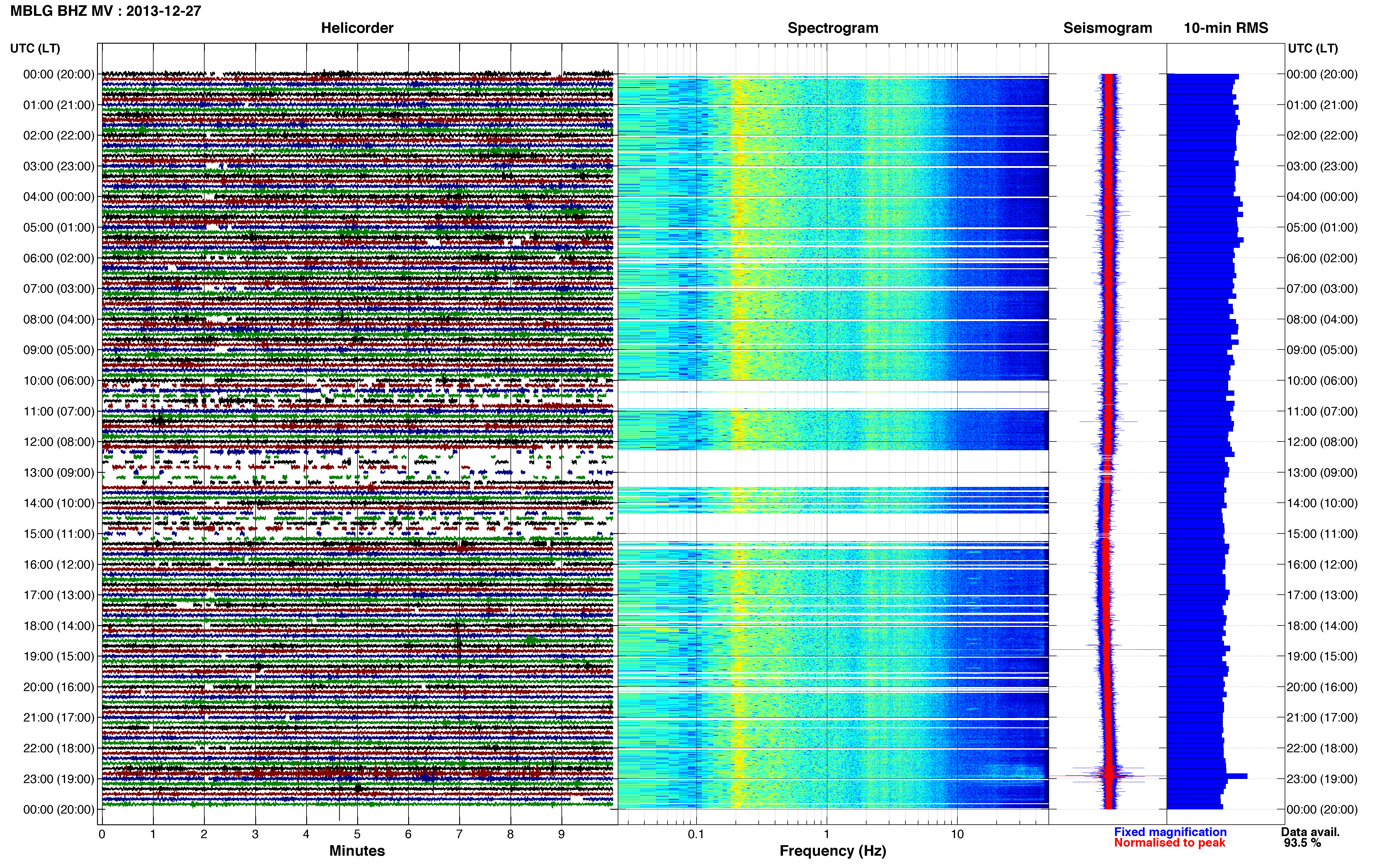Click the 'Data avail.' label
Viewport: 1389px width, 868px height.
click(1310, 832)
